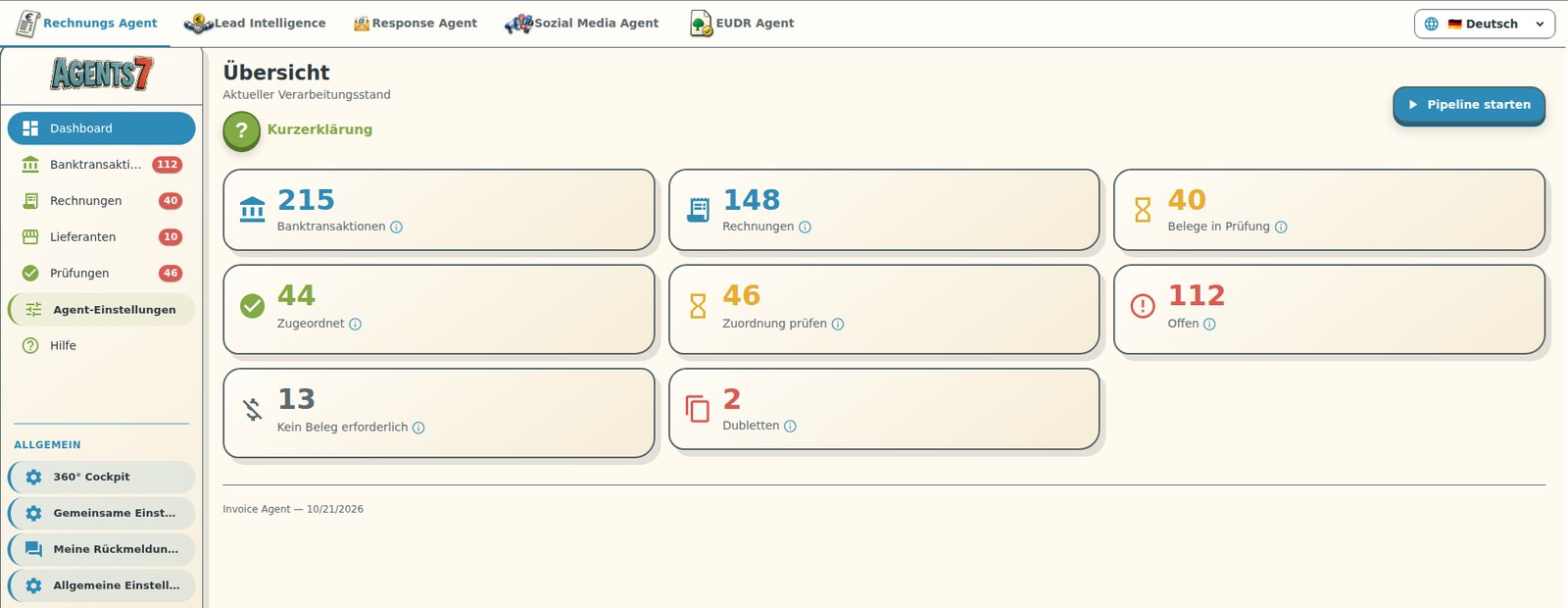Click the EUDR Agent tab icon
Viewport: 1568px width, 608px height.
(x=701, y=24)
